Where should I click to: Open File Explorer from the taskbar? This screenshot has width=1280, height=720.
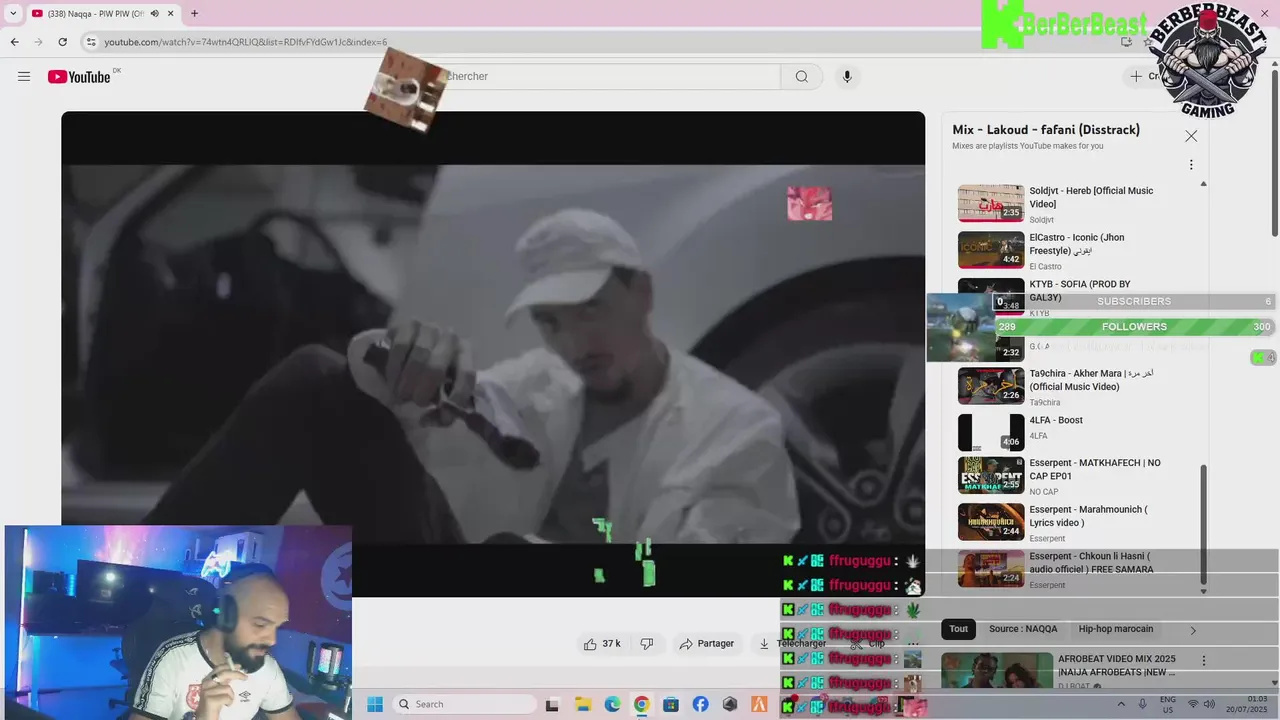pyautogui.click(x=582, y=704)
